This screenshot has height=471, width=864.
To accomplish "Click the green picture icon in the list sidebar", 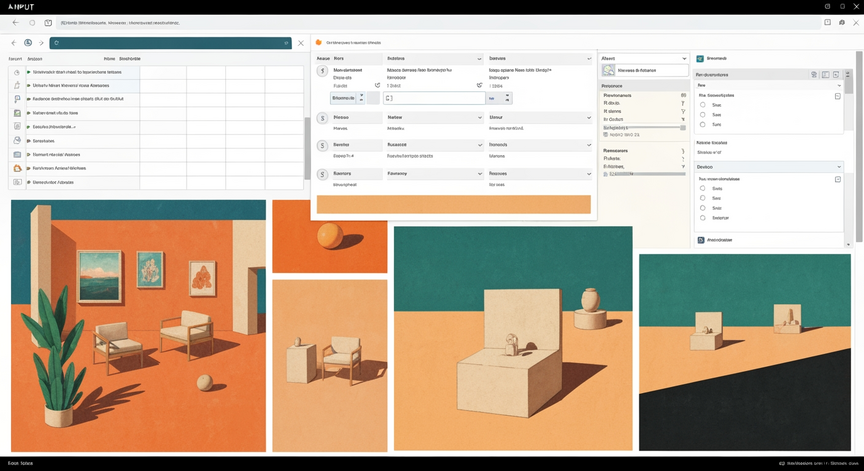I will coord(17,113).
